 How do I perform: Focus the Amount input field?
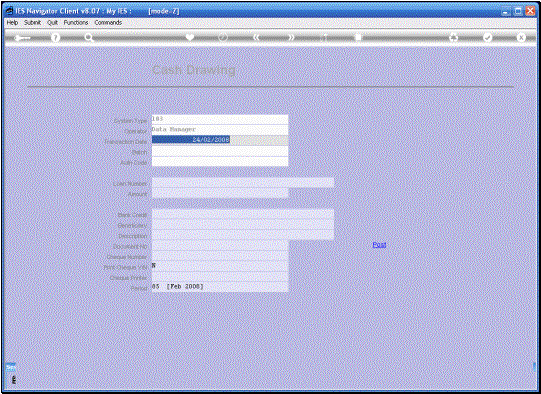coord(220,193)
